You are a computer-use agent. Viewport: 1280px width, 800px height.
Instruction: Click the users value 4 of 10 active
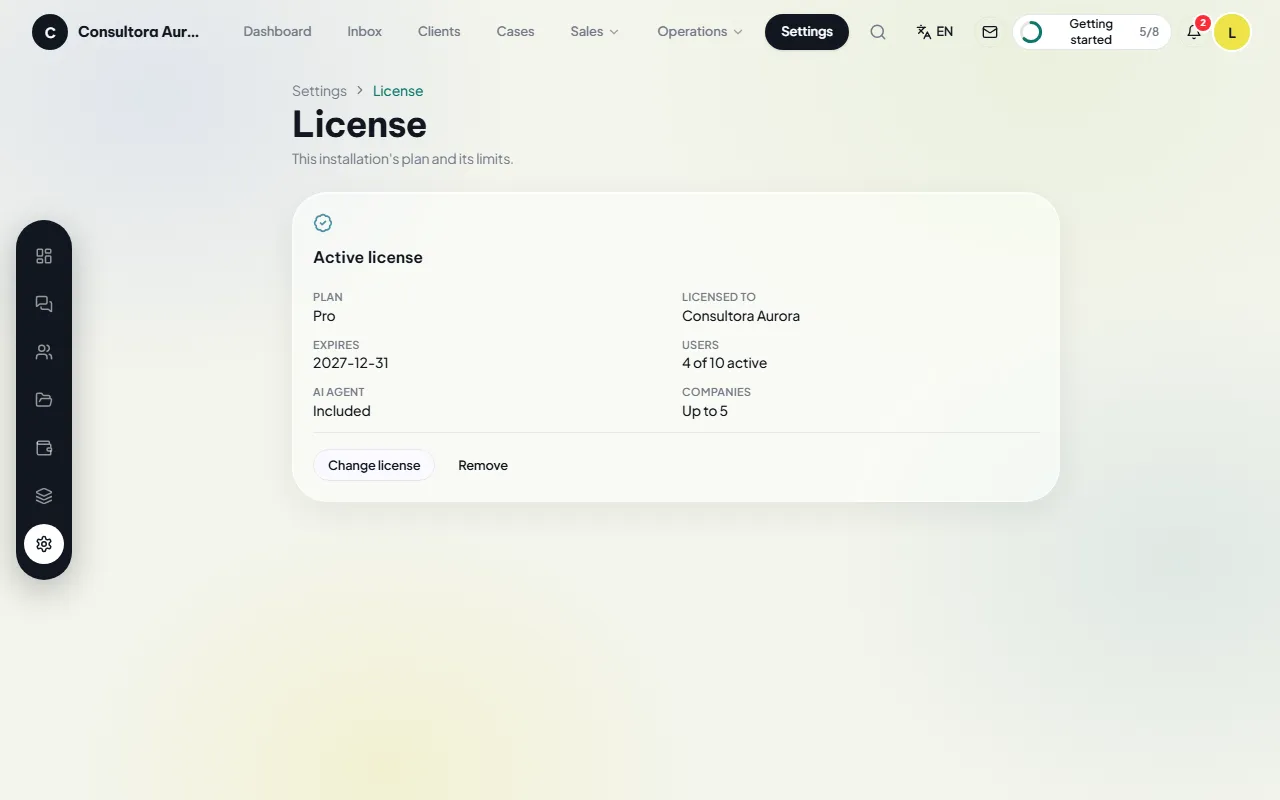pos(725,363)
